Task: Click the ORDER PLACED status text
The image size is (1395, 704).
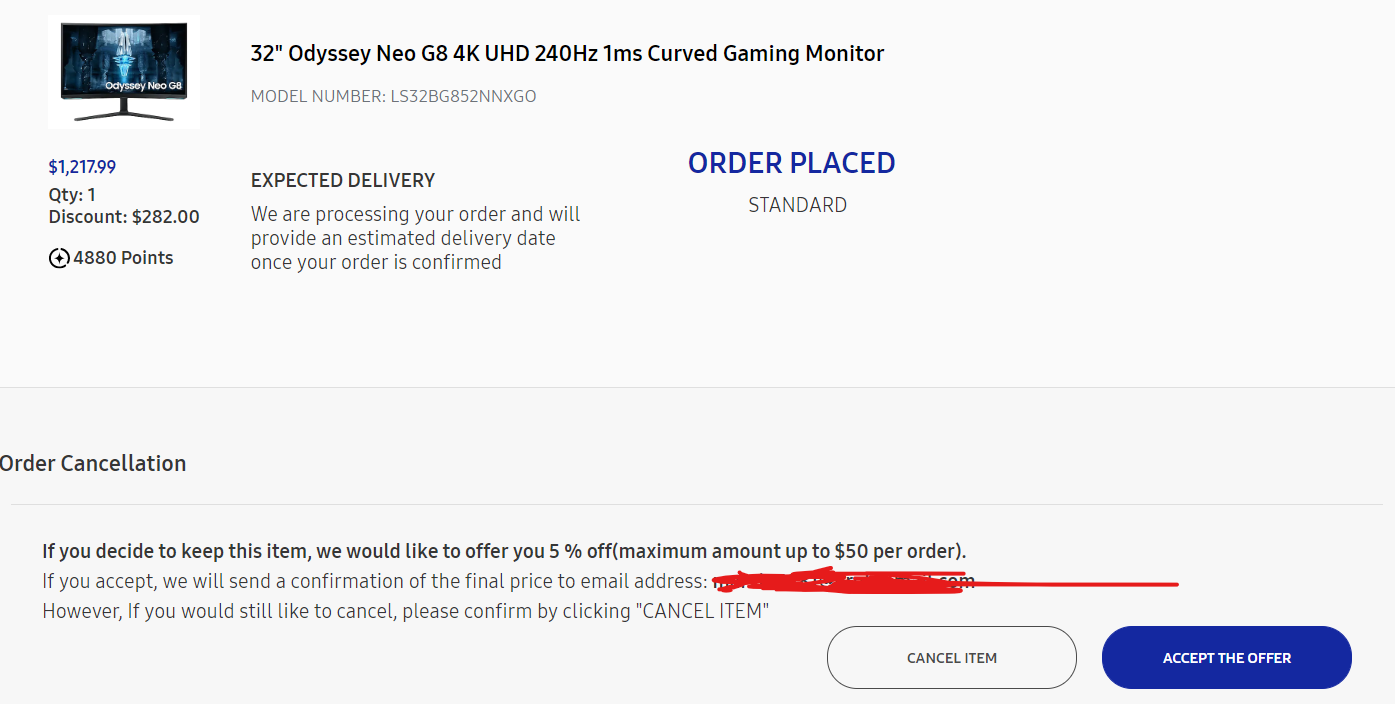Action: 791,163
